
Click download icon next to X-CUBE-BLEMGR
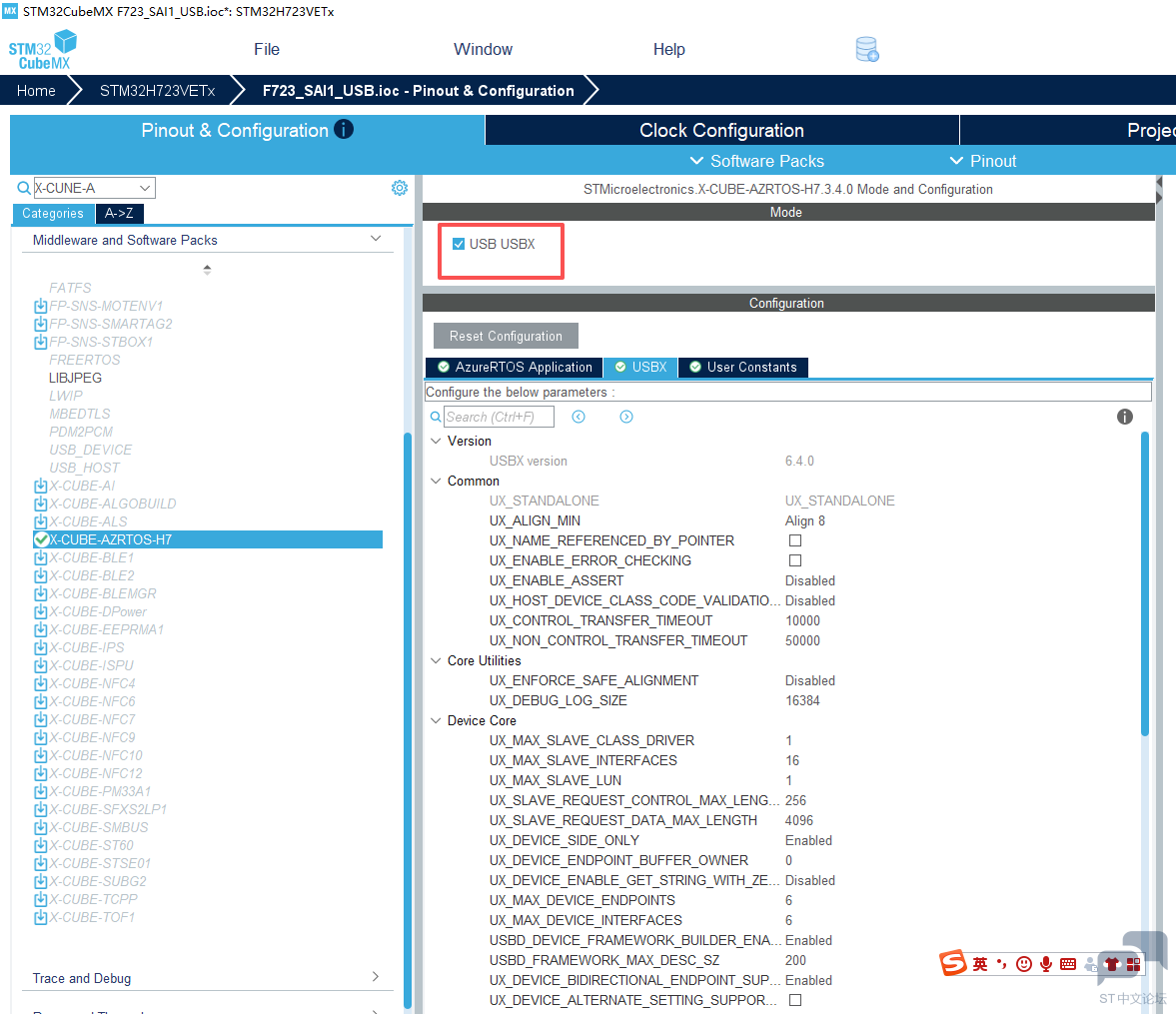[x=41, y=594]
